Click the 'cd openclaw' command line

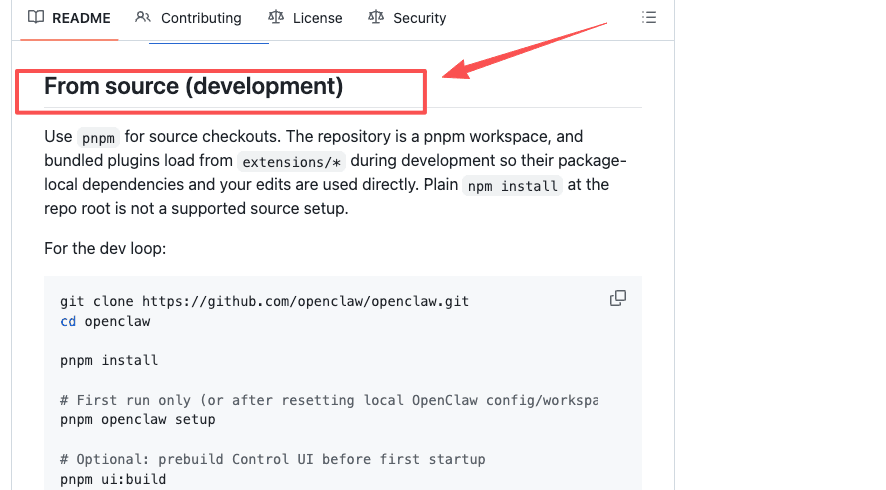click(105, 322)
